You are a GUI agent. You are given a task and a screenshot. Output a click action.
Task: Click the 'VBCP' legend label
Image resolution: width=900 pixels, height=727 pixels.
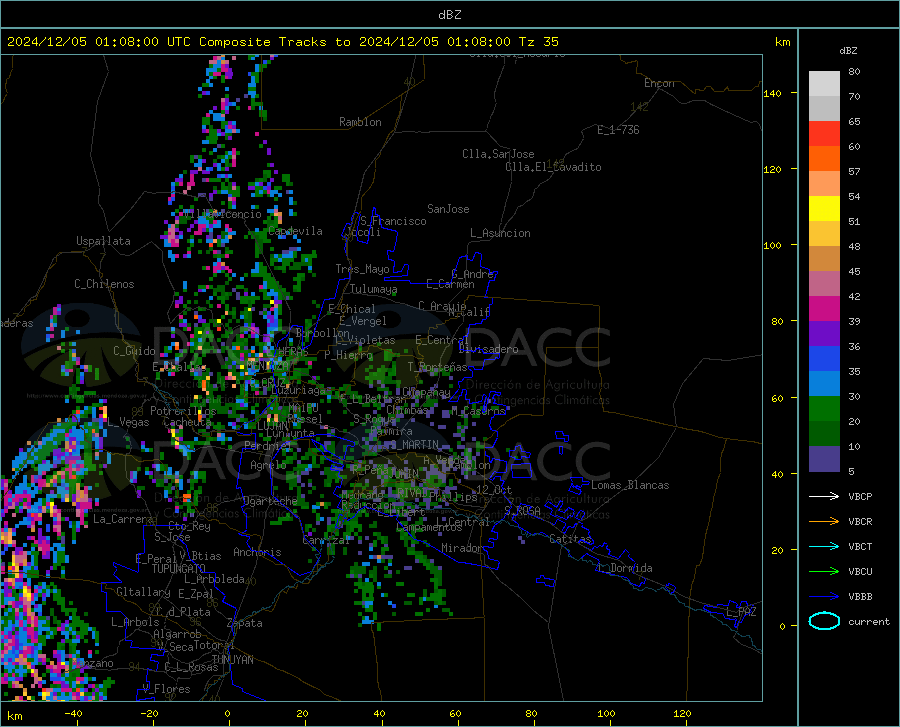pos(860,496)
